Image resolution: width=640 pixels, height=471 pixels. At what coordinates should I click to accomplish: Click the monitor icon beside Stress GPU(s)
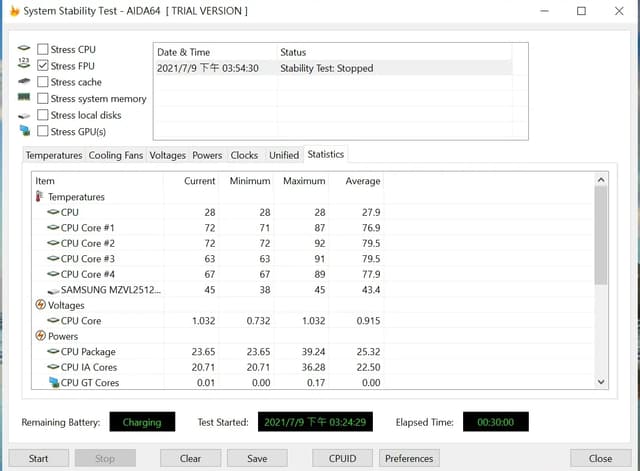pos(25,130)
